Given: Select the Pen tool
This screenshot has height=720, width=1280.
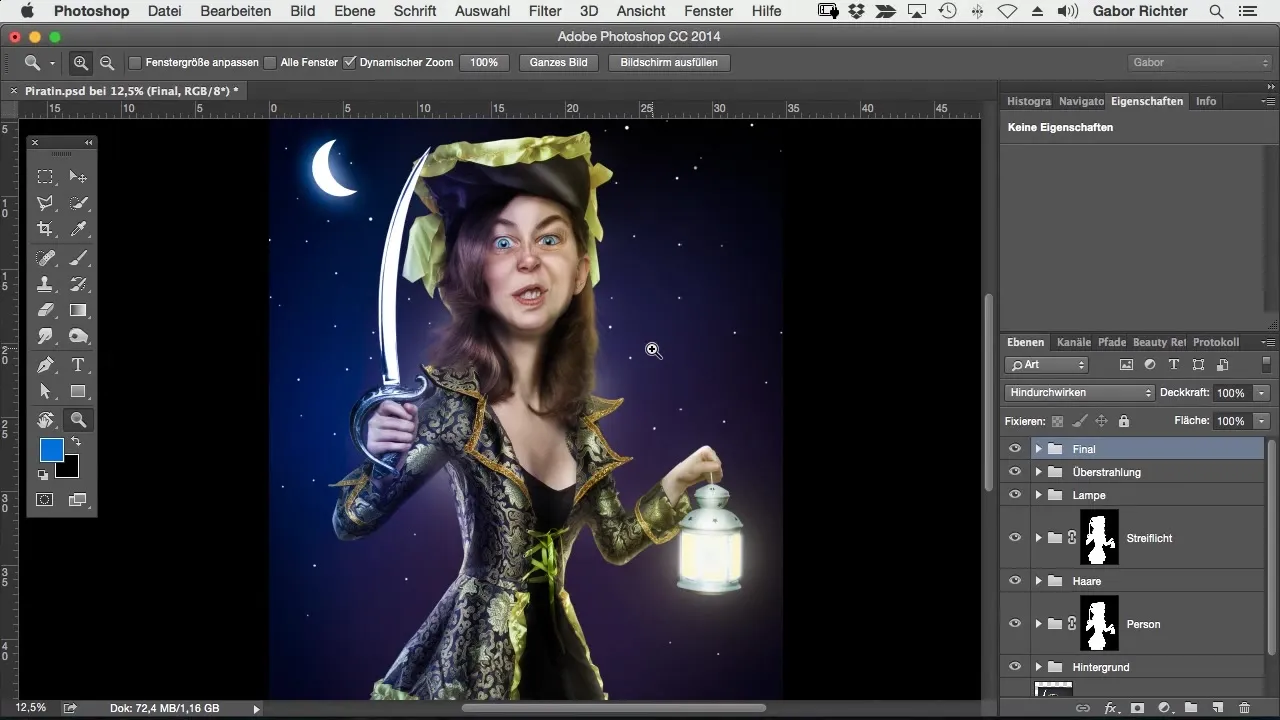Looking at the screenshot, I should click(x=45, y=365).
